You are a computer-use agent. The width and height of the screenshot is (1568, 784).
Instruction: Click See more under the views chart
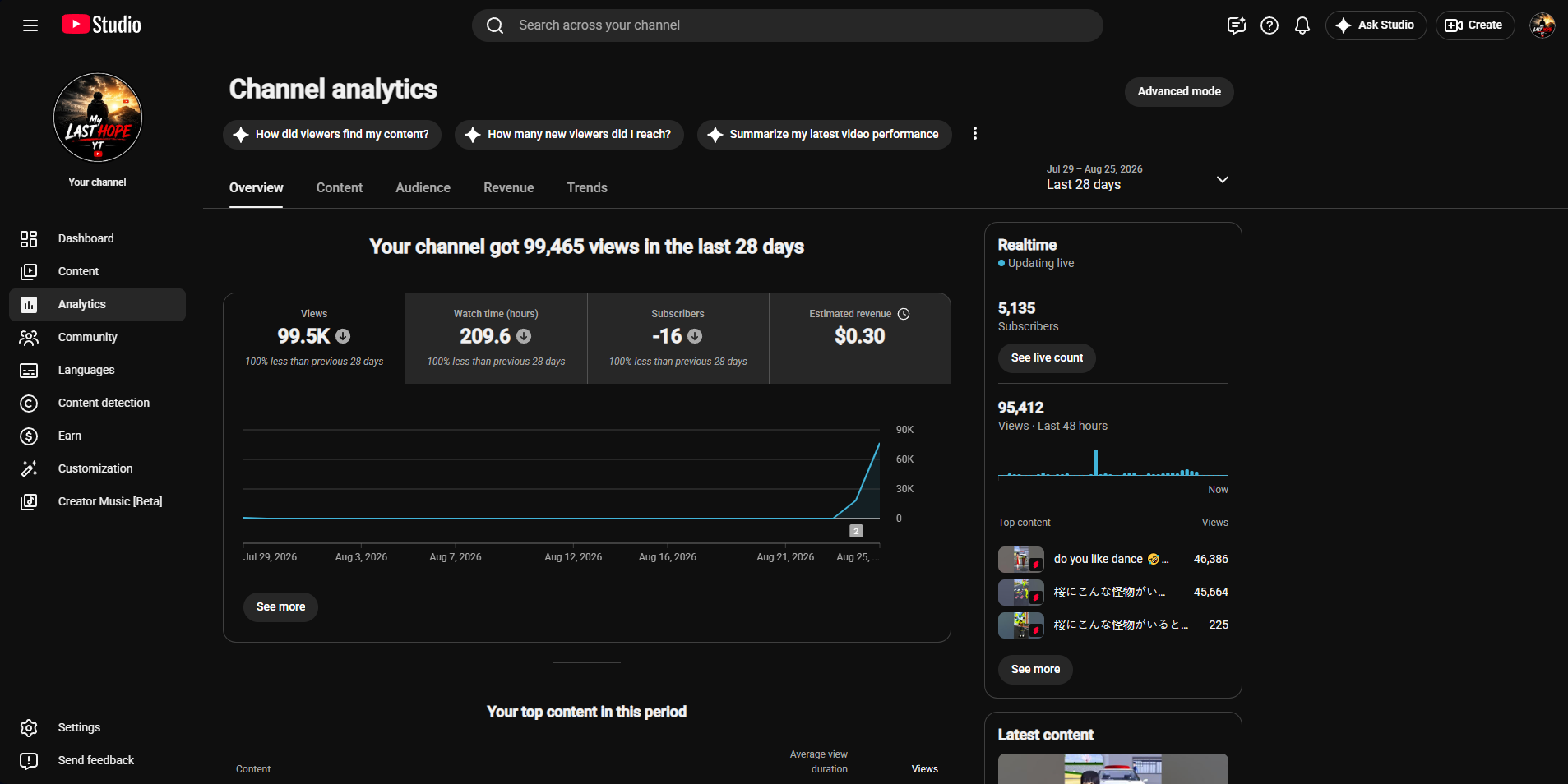coord(280,607)
